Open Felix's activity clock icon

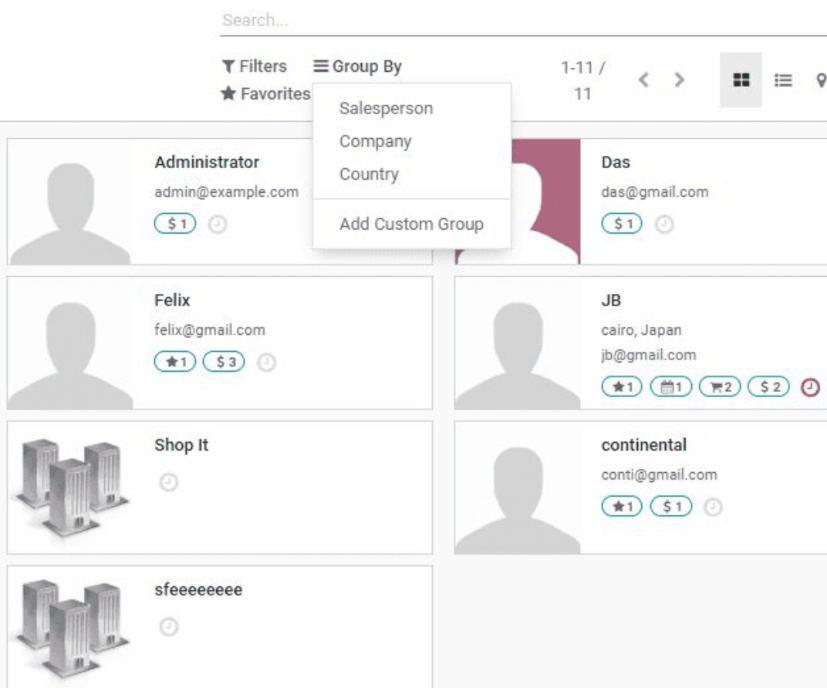[266, 362]
